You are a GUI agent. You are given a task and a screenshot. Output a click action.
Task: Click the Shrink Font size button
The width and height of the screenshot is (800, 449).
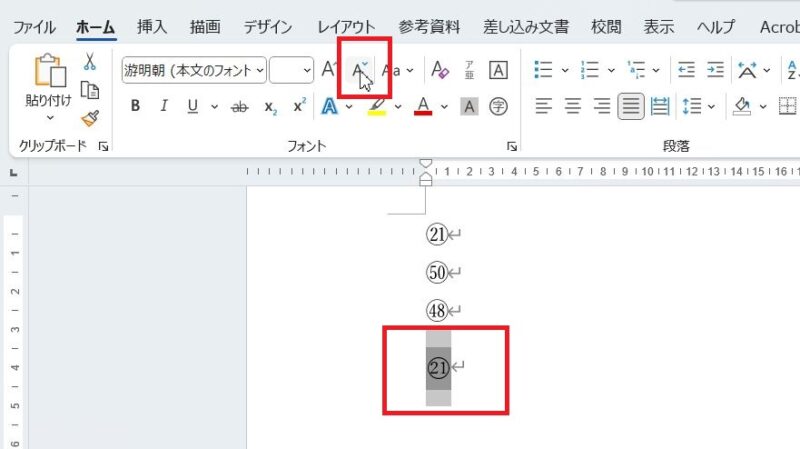(x=359, y=70)
